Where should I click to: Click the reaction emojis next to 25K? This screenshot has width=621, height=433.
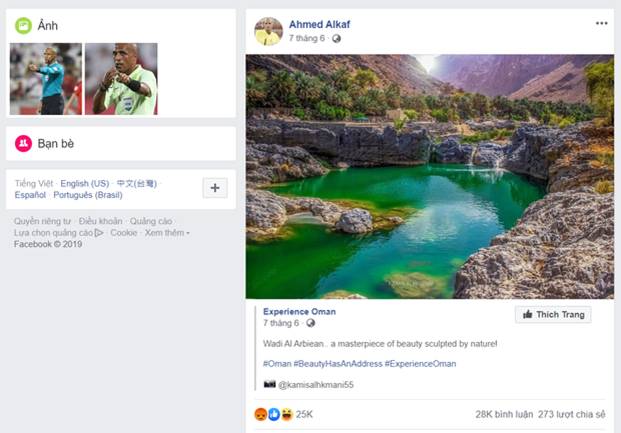click(x=272, y=413)
